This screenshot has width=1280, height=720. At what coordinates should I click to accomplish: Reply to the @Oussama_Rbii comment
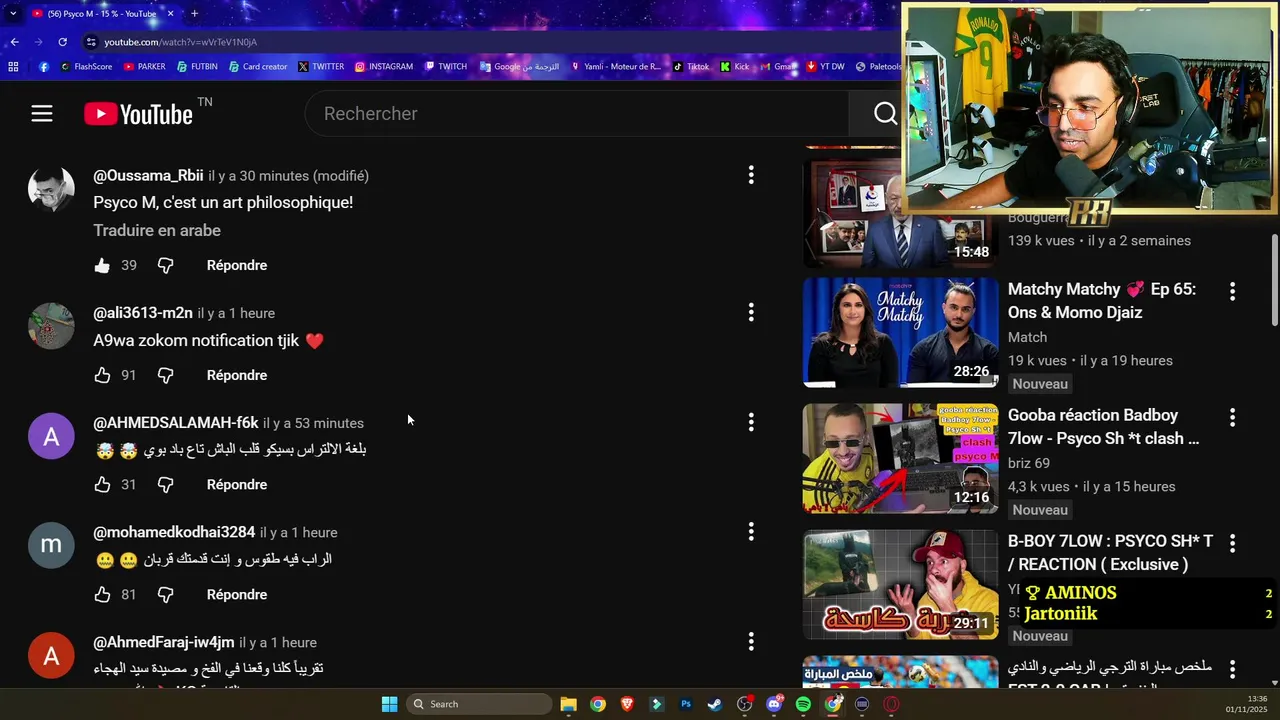237,265
